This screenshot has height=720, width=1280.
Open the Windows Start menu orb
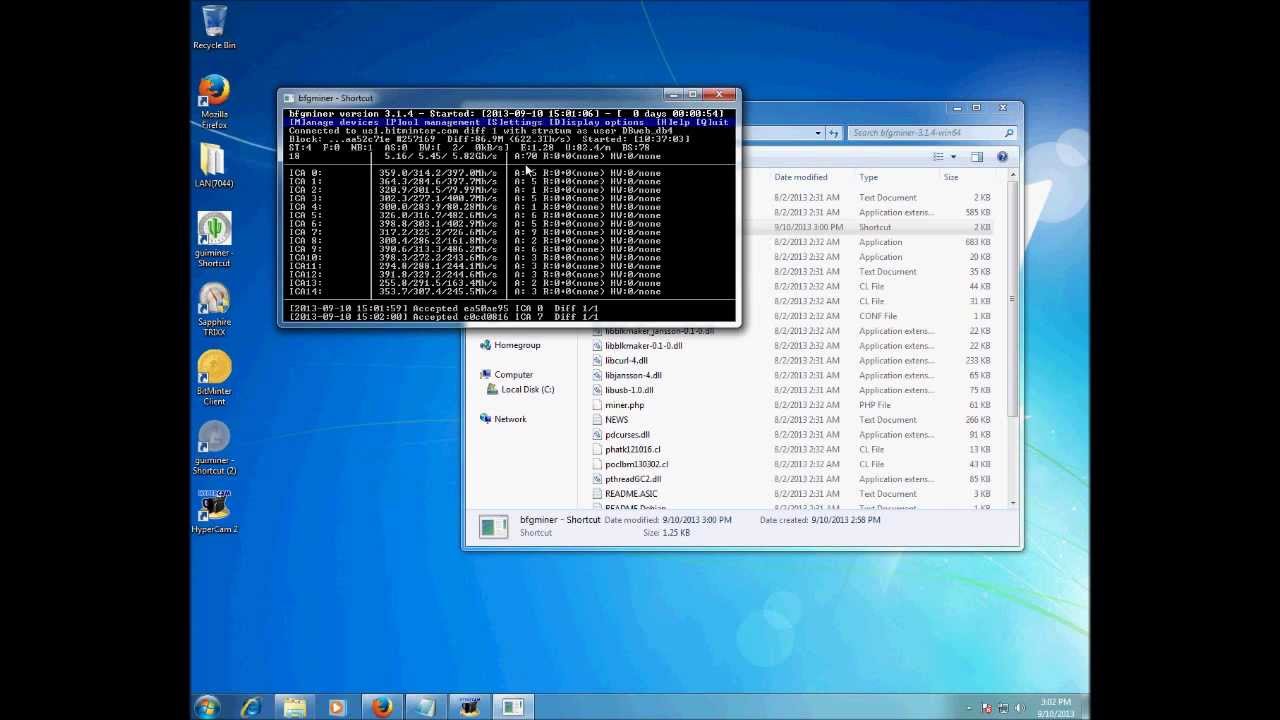[x=207, y=707]
